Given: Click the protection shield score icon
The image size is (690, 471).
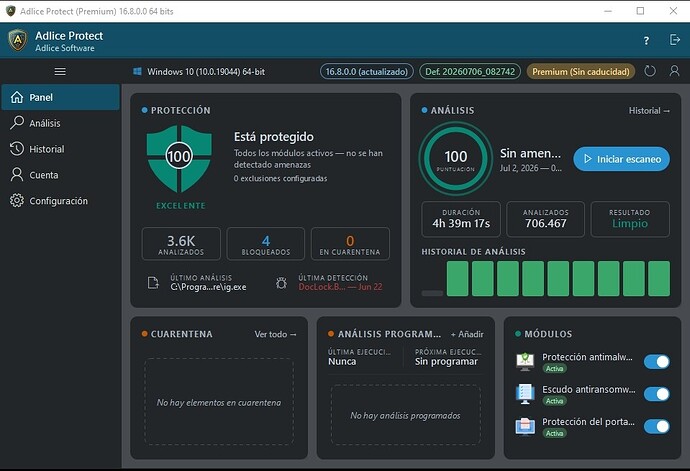Looking at the screenshot, I should point(179,158).
